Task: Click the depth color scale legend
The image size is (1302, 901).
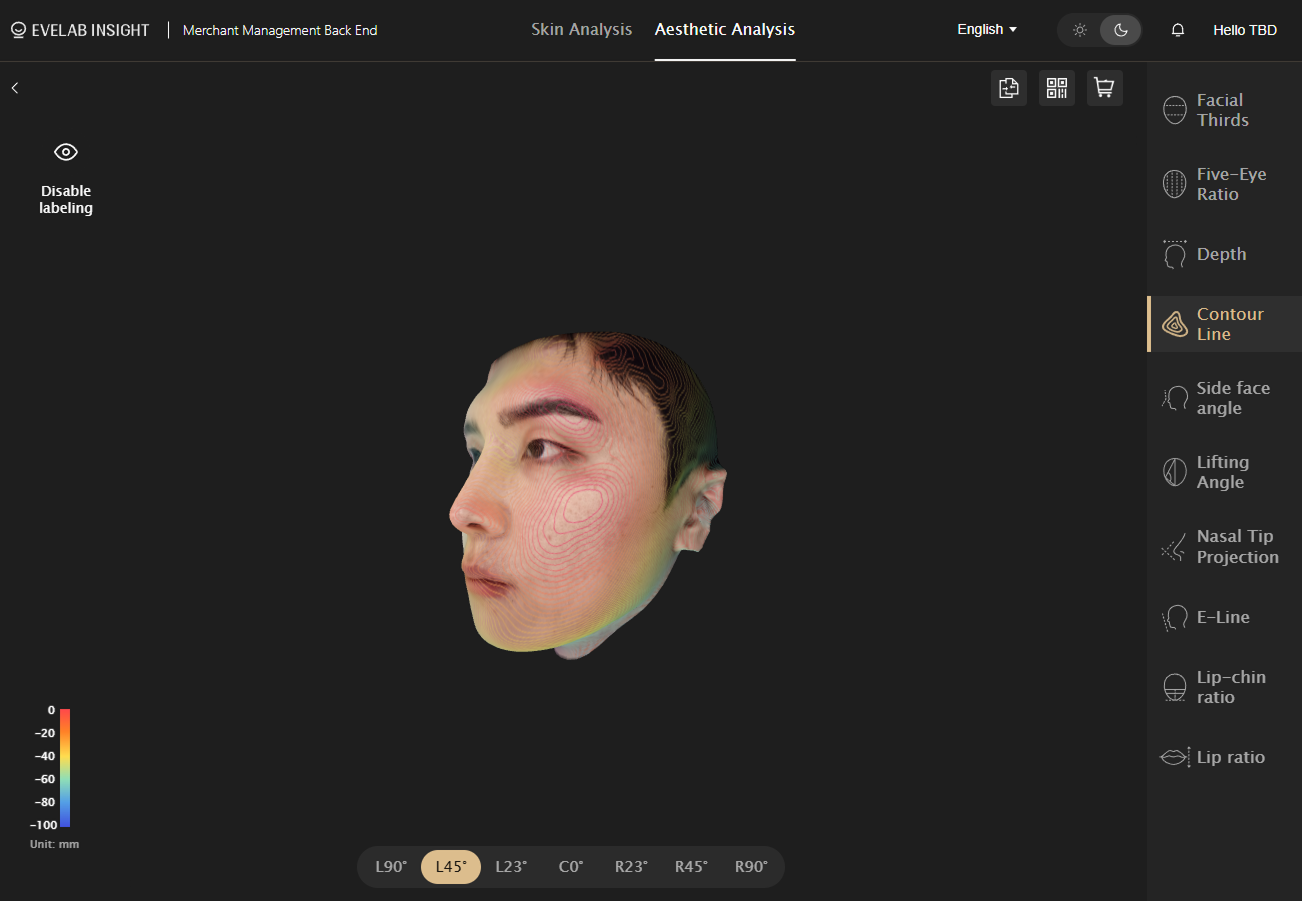Action: point(65,767)
